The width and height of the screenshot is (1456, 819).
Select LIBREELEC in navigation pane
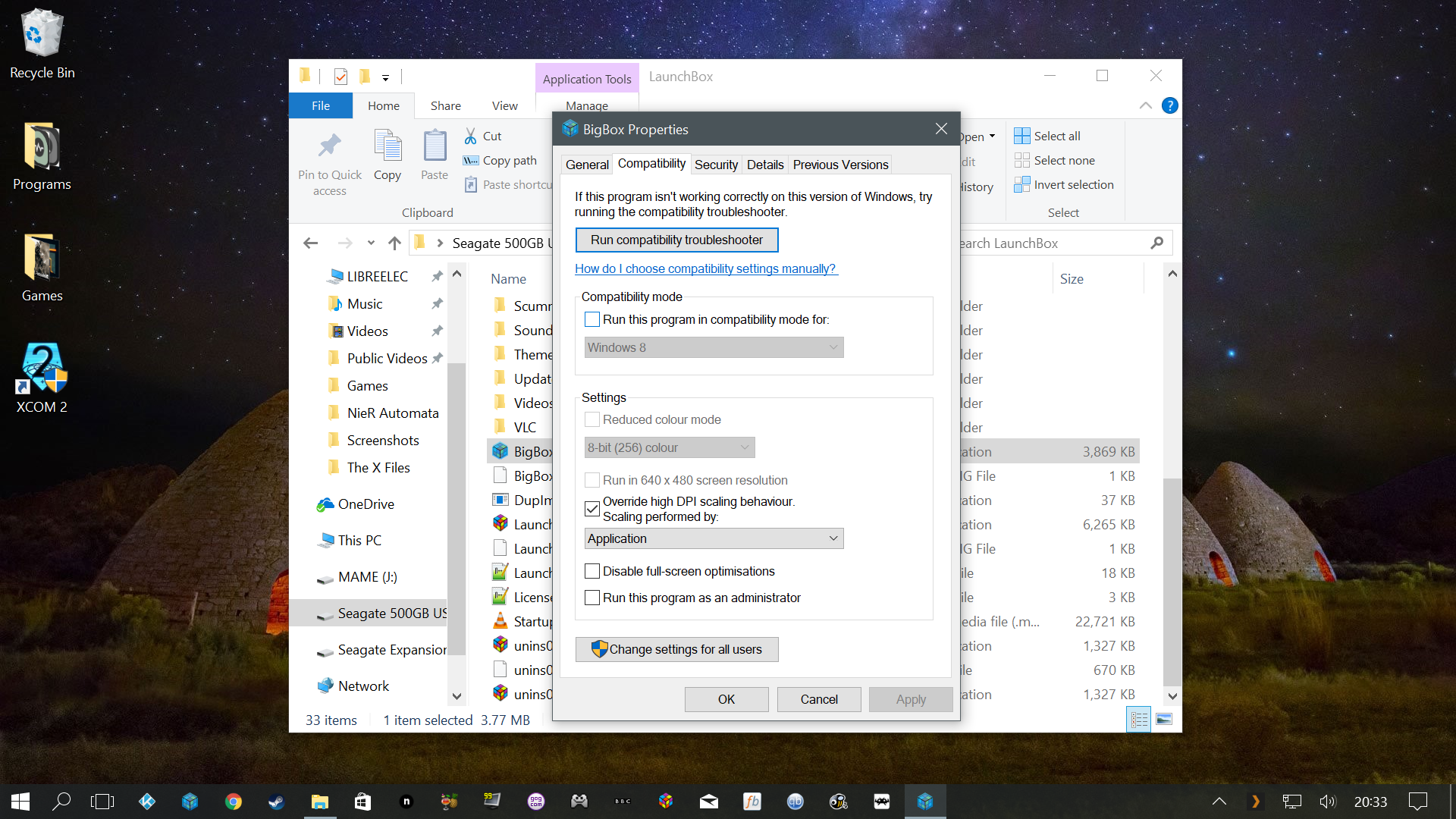(378, 276)
